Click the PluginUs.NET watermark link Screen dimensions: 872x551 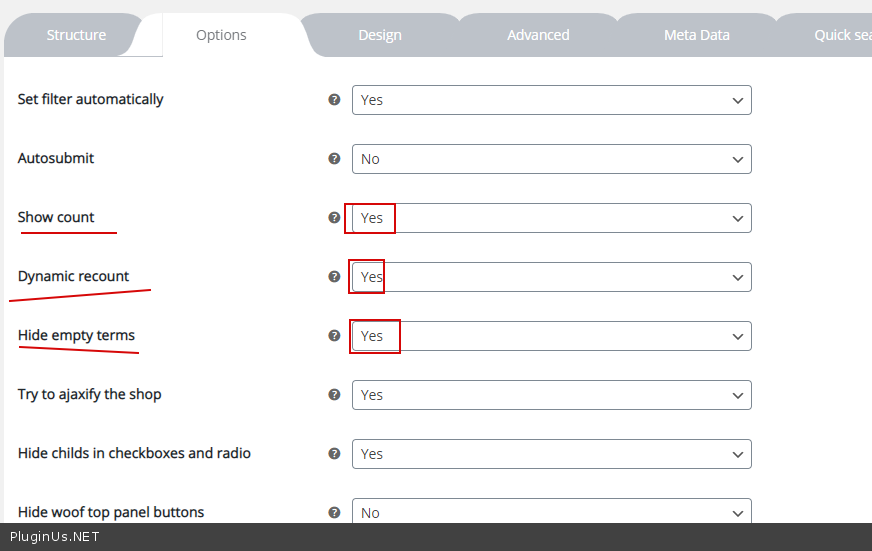55,537
